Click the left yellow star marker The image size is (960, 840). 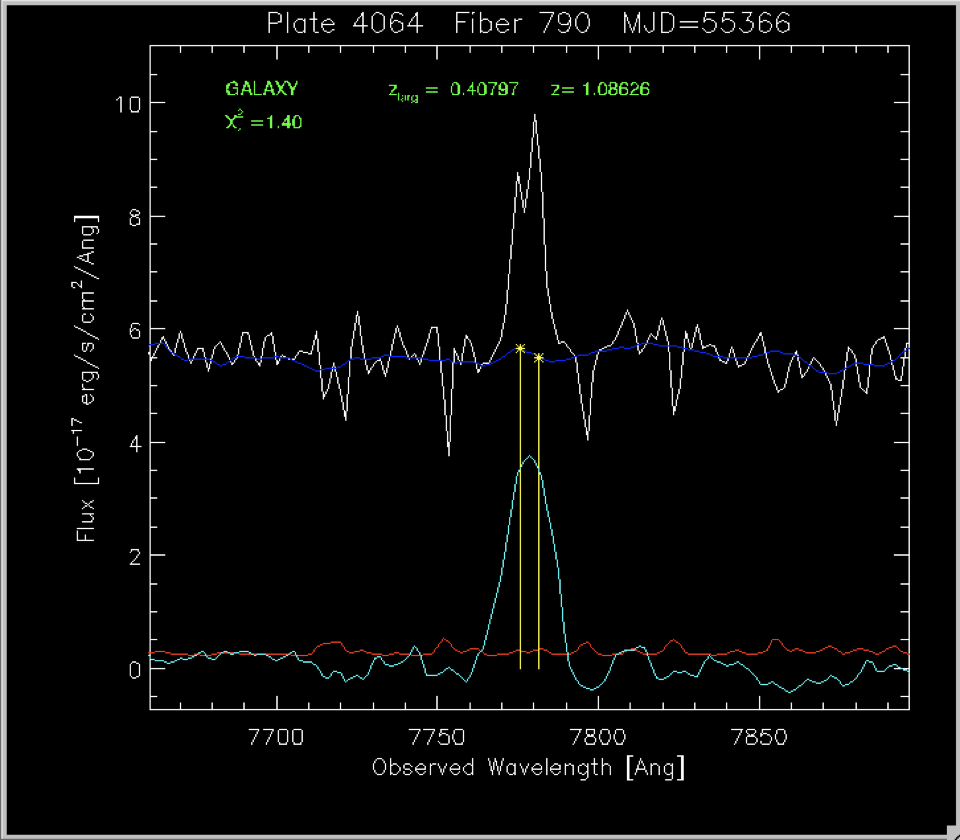coord(520,347)
